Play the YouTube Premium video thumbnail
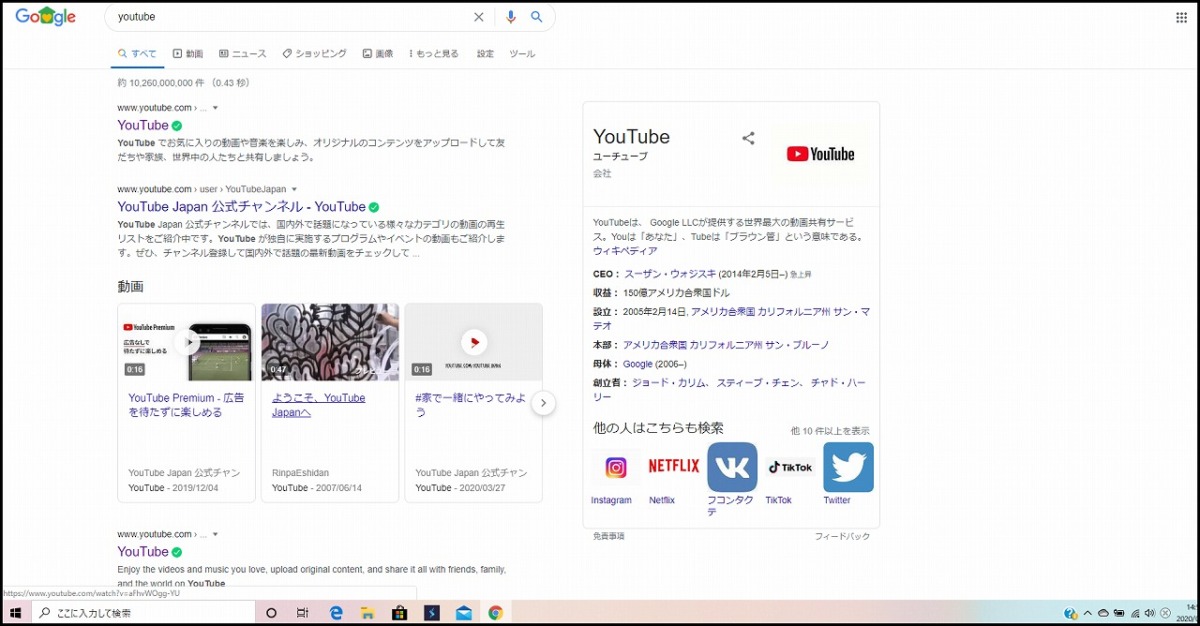This screenshot has height=626, width=1200. pos(187,342)
